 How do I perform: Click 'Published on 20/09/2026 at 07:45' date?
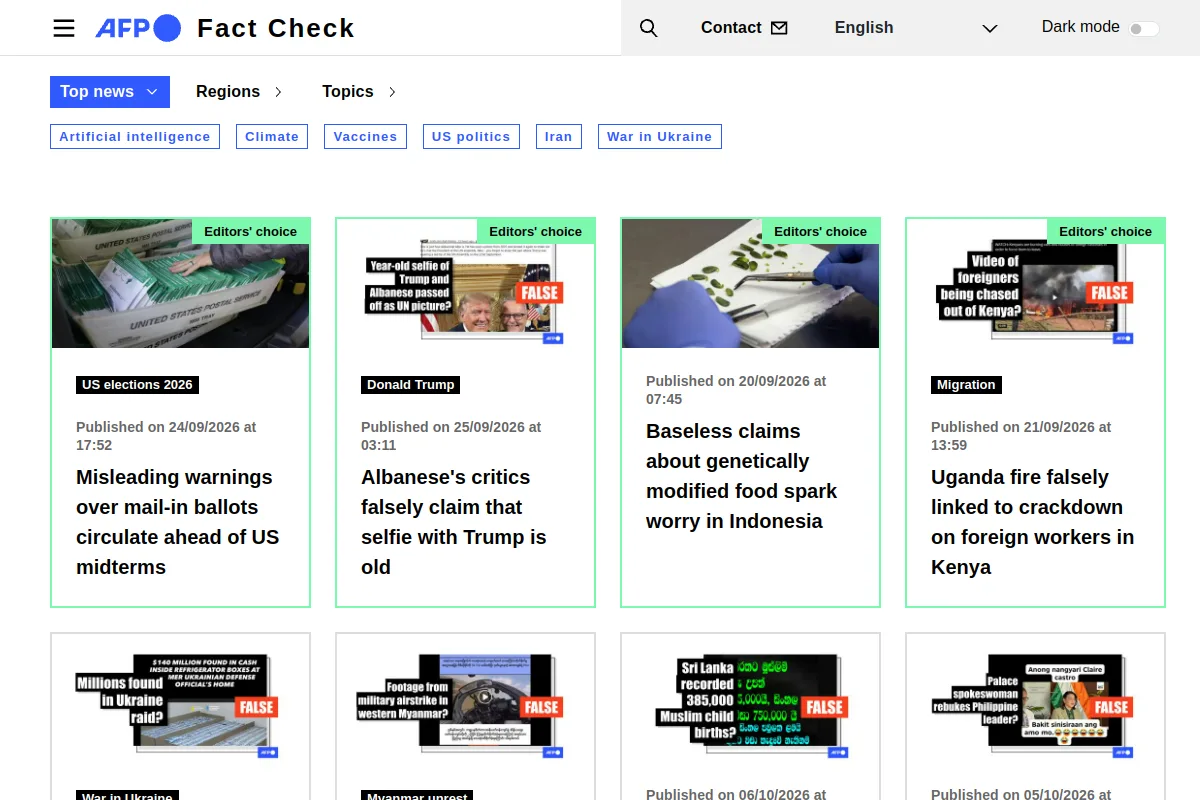pyautogui.click(x=736, y=390)
